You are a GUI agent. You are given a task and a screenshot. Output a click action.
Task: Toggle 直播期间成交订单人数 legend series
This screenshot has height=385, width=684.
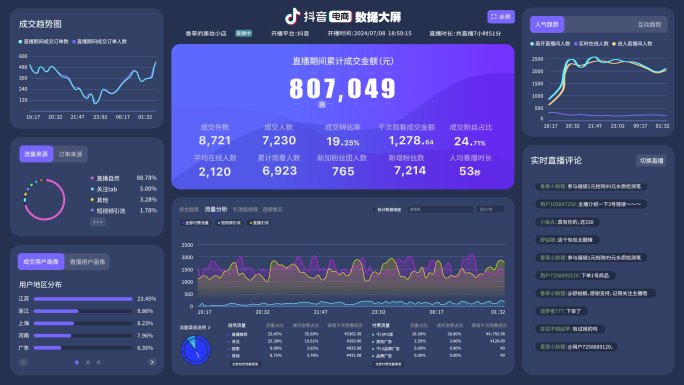99,42
